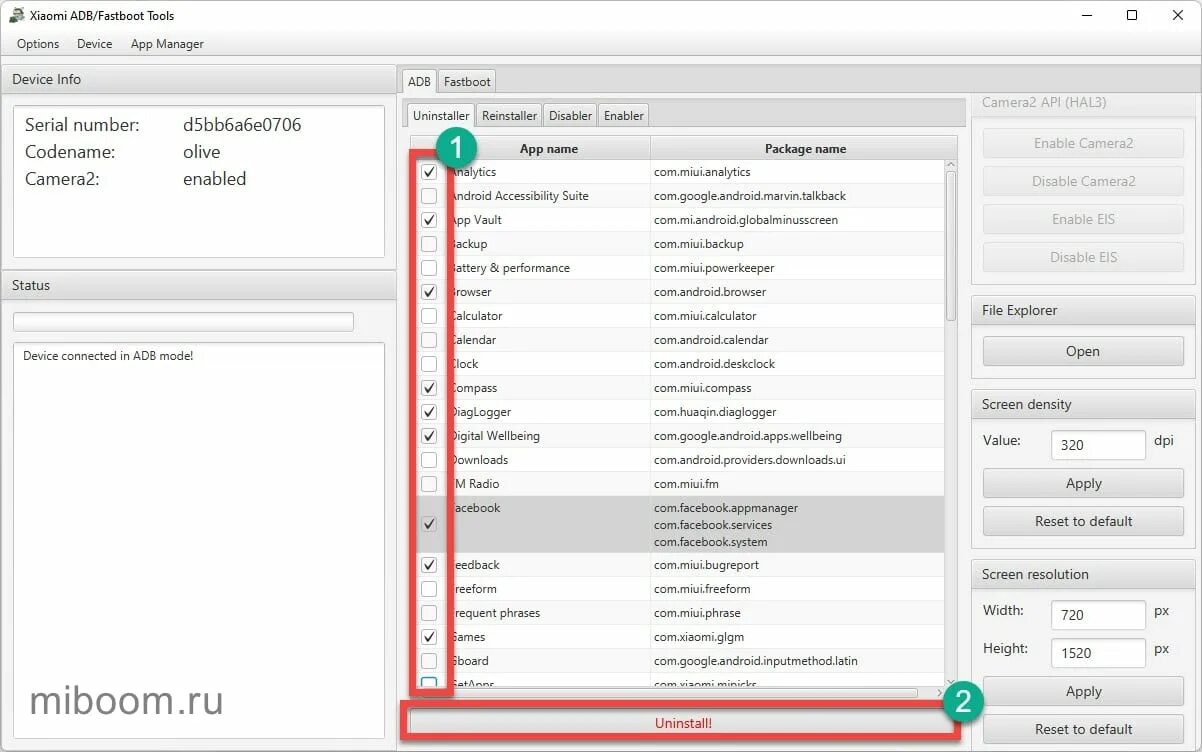The height and width of the screenshot is (752, 1202).
Task: Click the App name column header
Action: 548,149
